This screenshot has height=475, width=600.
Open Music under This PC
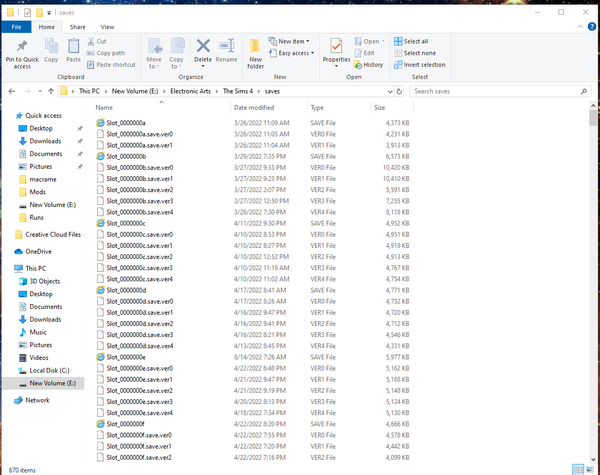coord(38,332)
